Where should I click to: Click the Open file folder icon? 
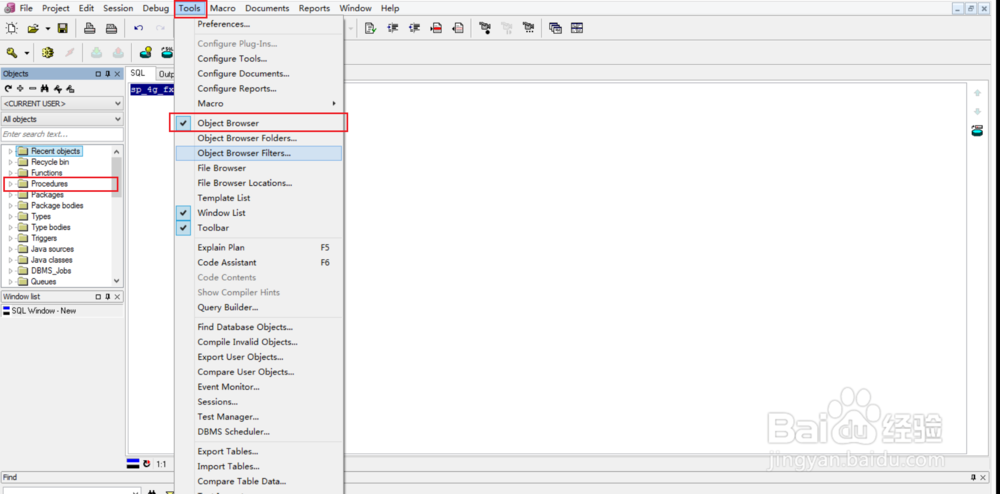[33, 28]
